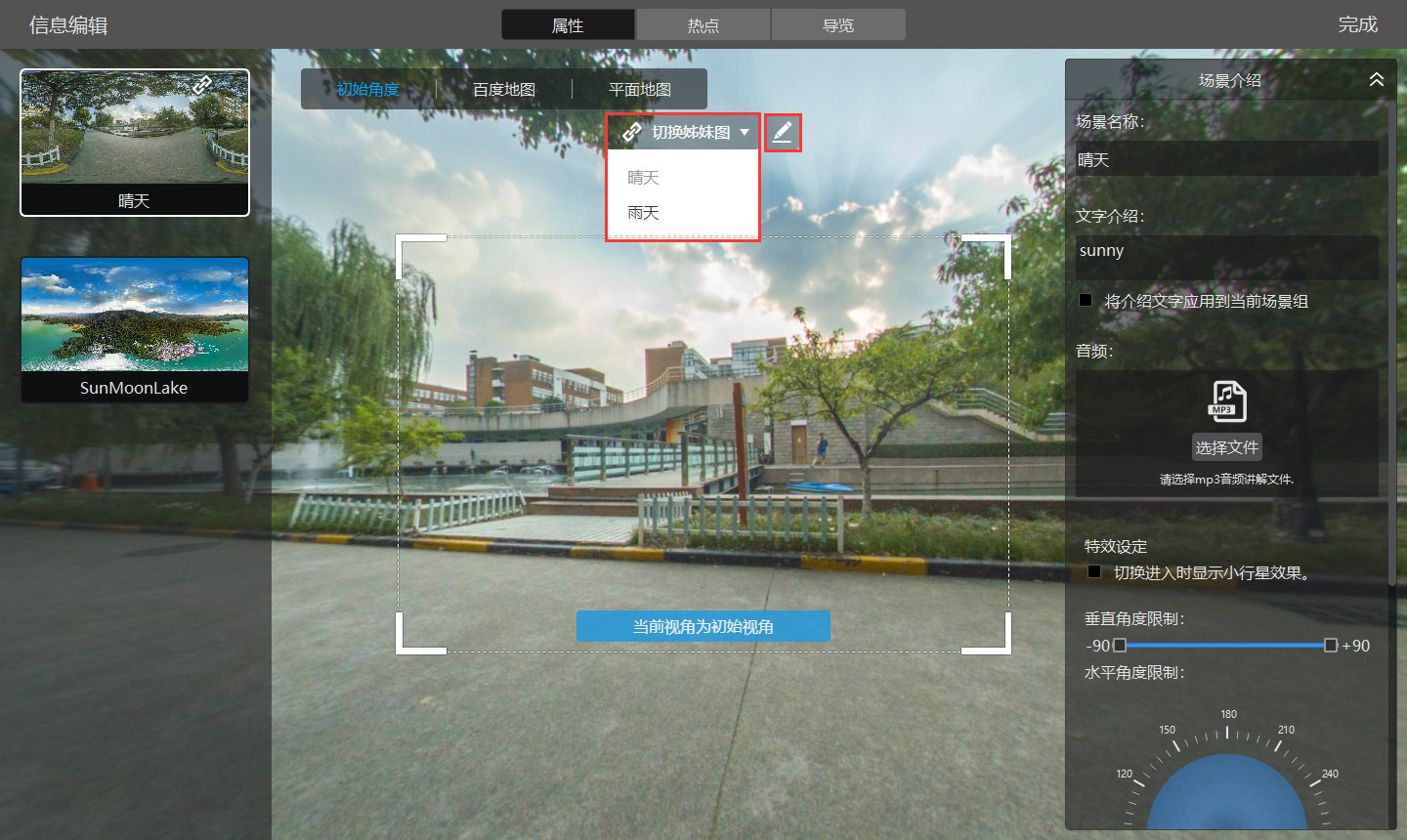Click 完成 to finish editing
This screenshot has width=1407, height=840.
click(1357, 24)
